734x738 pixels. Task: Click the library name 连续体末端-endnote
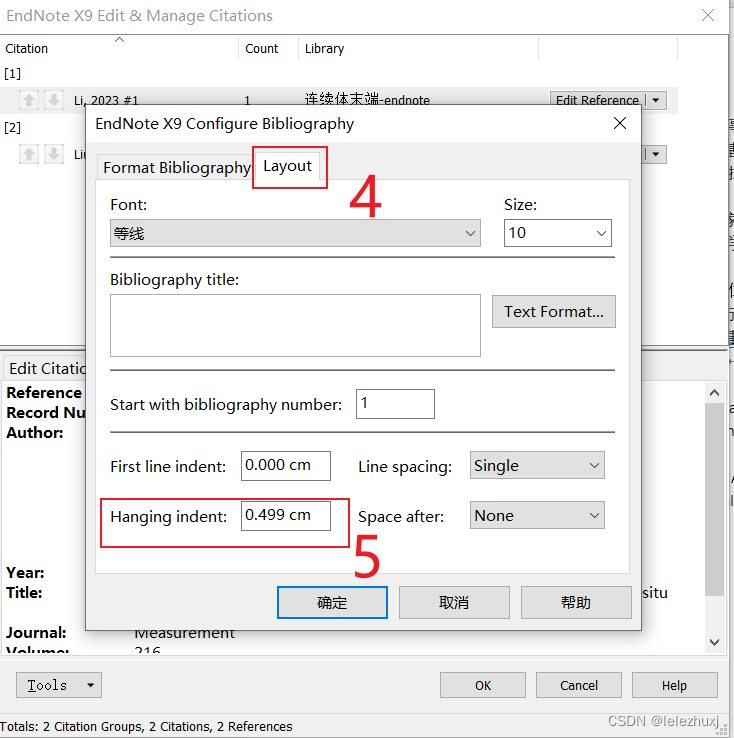point(367,99)
